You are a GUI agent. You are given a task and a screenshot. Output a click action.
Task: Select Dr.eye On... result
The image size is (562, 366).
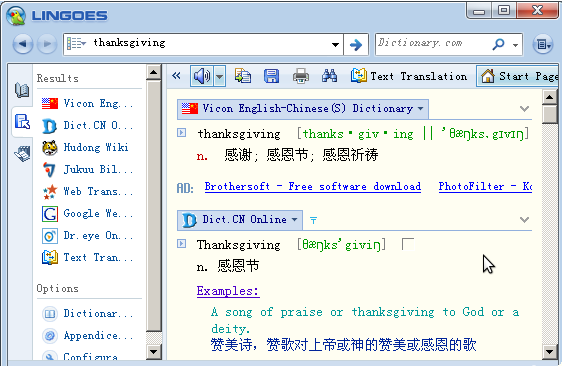(x=87, y=236)
